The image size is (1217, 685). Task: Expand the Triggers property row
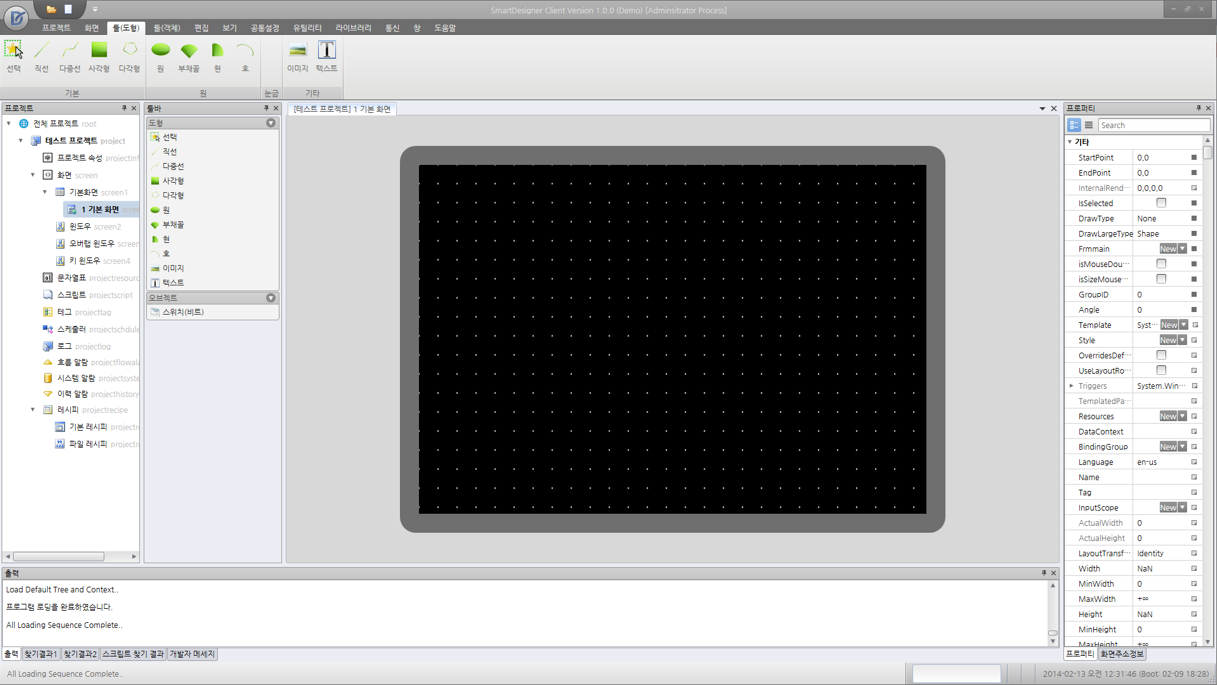[1071, 386]
